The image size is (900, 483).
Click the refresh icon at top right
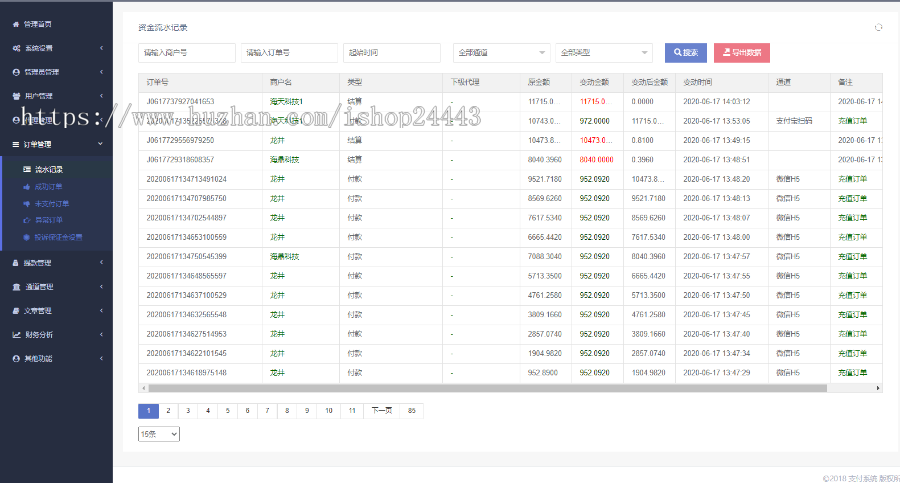[878, 28]
